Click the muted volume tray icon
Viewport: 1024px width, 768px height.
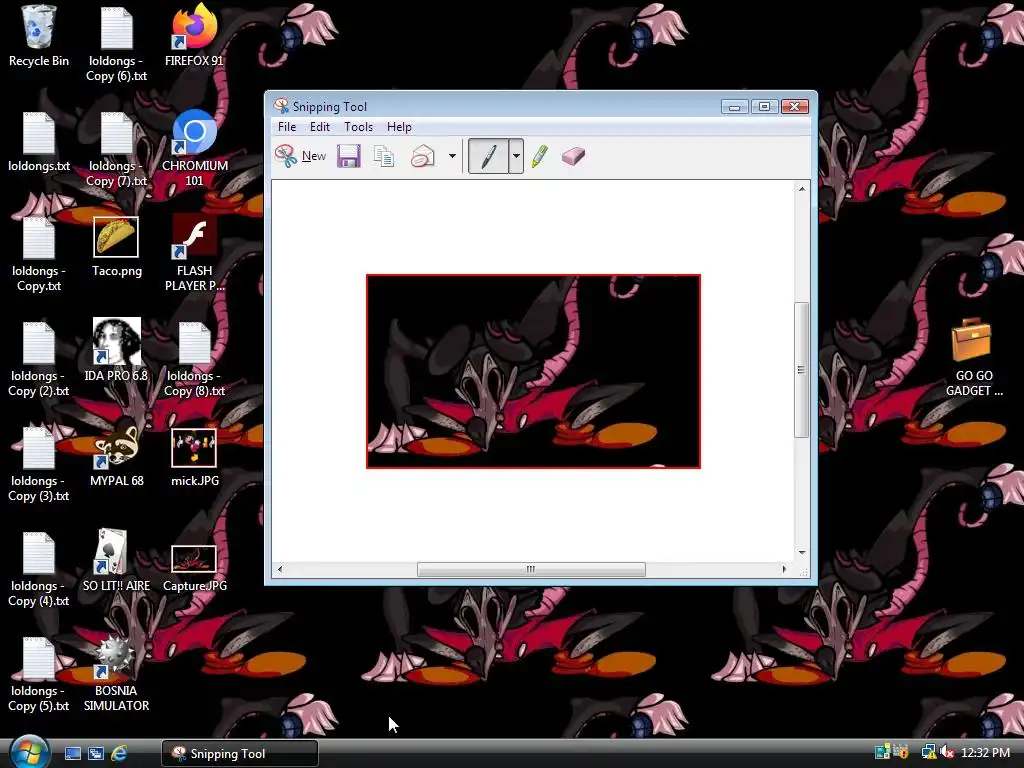948,752
